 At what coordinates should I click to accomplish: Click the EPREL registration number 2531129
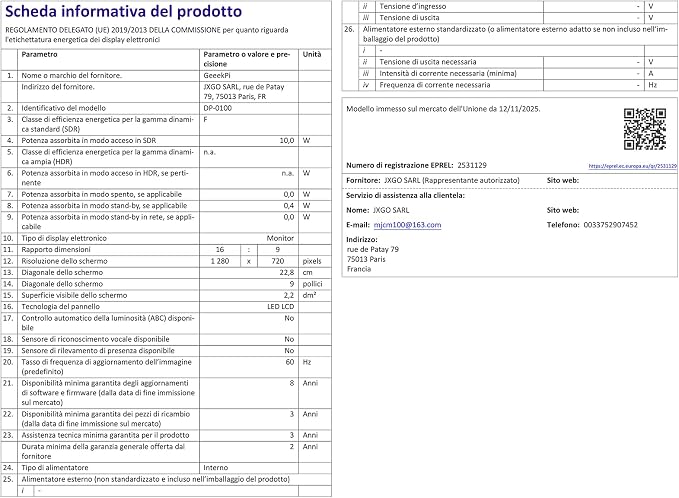[472, 165]
